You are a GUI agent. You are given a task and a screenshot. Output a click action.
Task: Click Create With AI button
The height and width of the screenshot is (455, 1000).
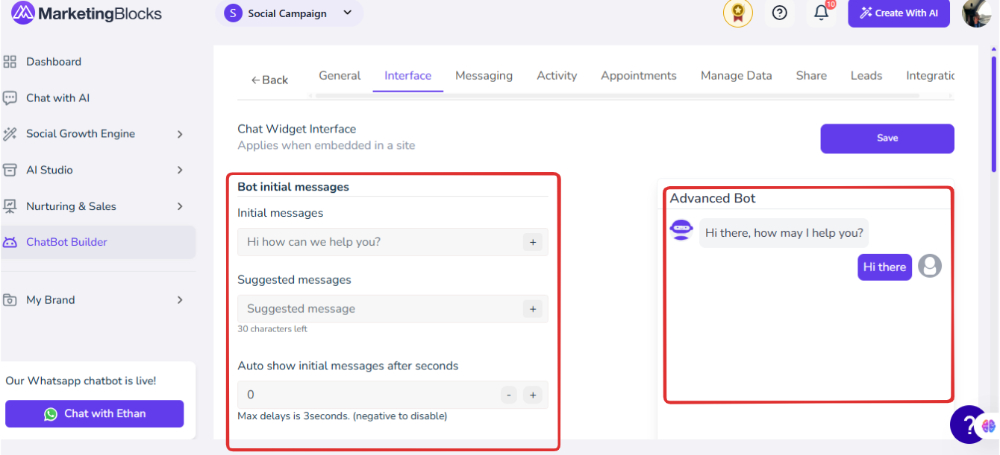click(899, 13)
